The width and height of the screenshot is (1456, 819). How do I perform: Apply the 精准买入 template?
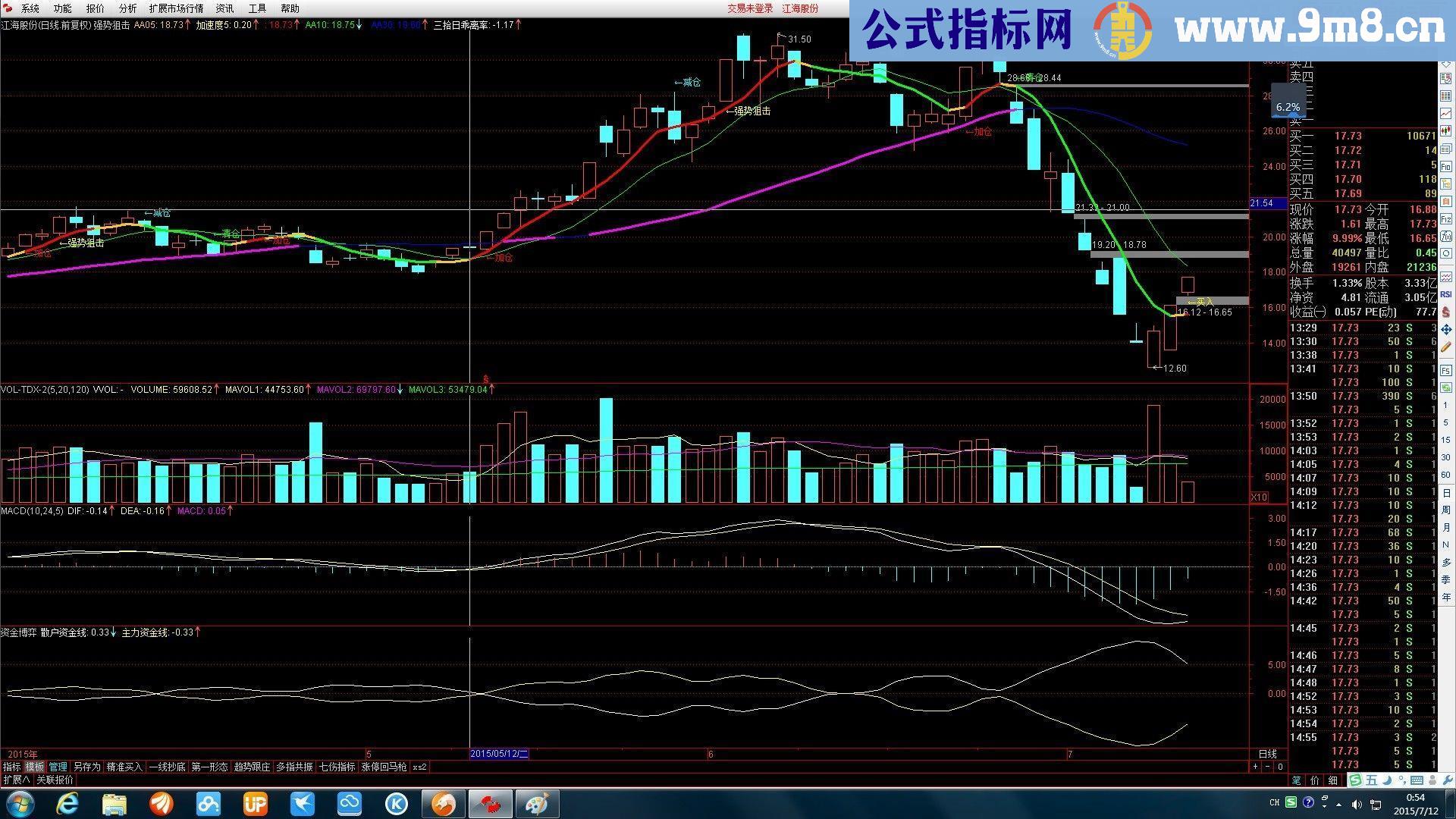(x=124, y=767)
